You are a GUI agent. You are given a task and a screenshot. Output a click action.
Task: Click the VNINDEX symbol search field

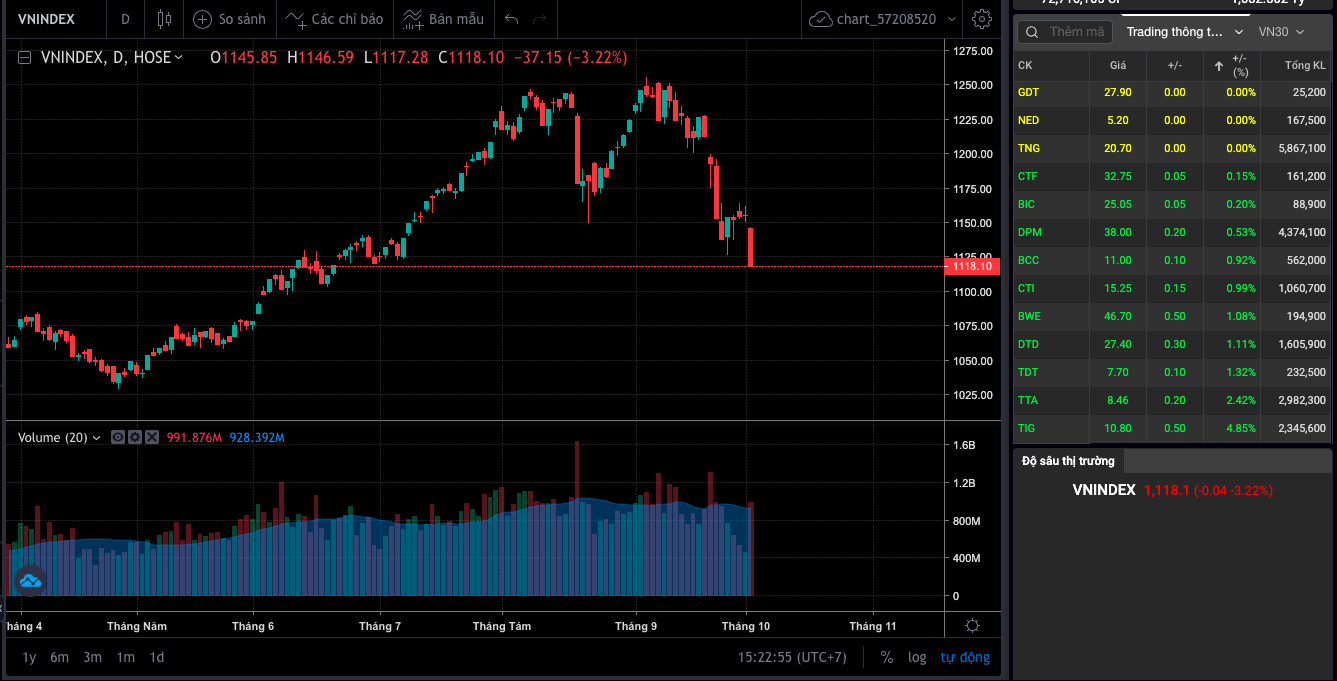coord(55,19)
